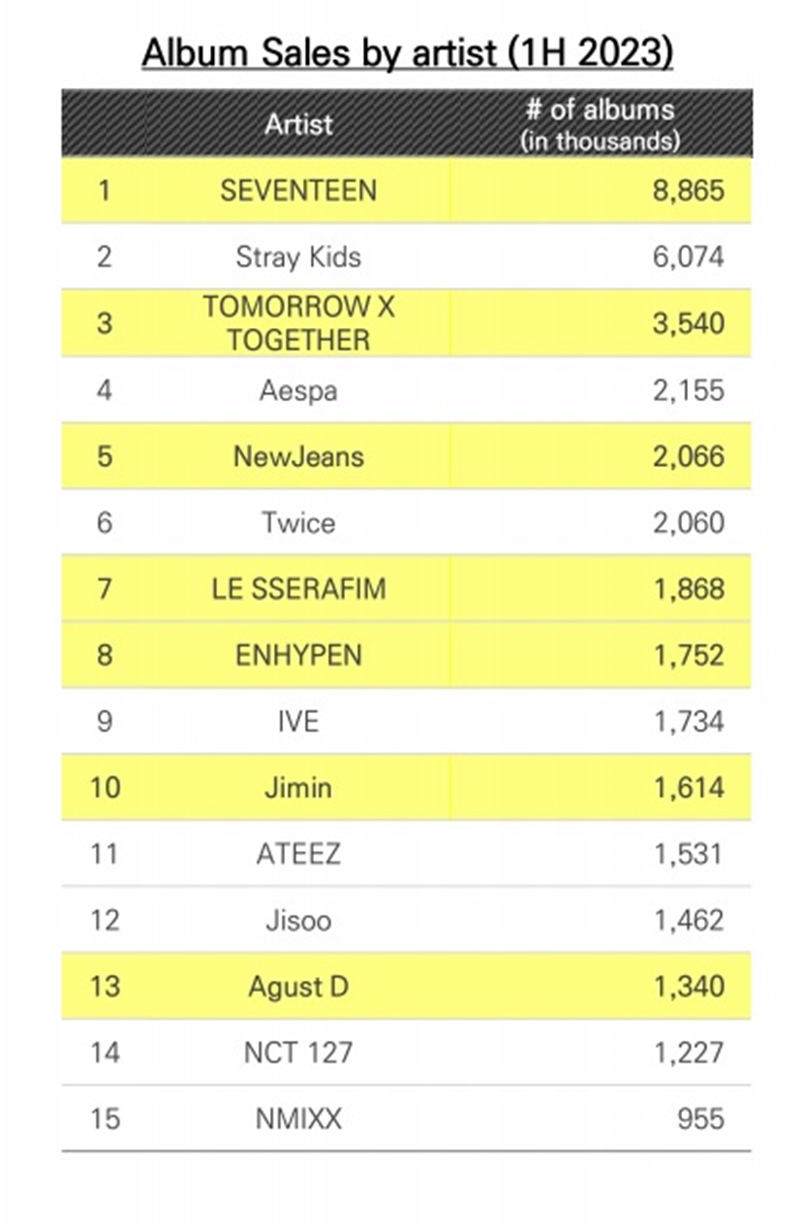Select the TOMORROW X TOGETHER cell
This screenshot has width=800, height=1224.
click(298, 323)
